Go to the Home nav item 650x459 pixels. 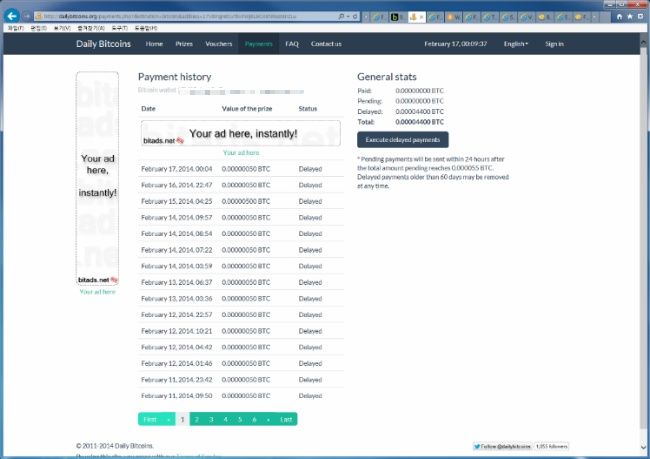pyautogui.click(x=154, y=44)
